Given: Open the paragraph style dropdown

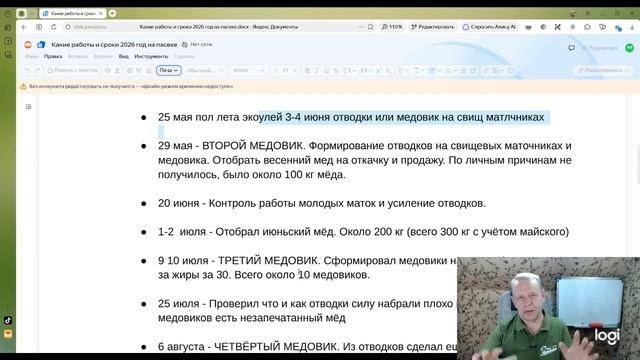Looking at the screenshot, I should [205, 71].
